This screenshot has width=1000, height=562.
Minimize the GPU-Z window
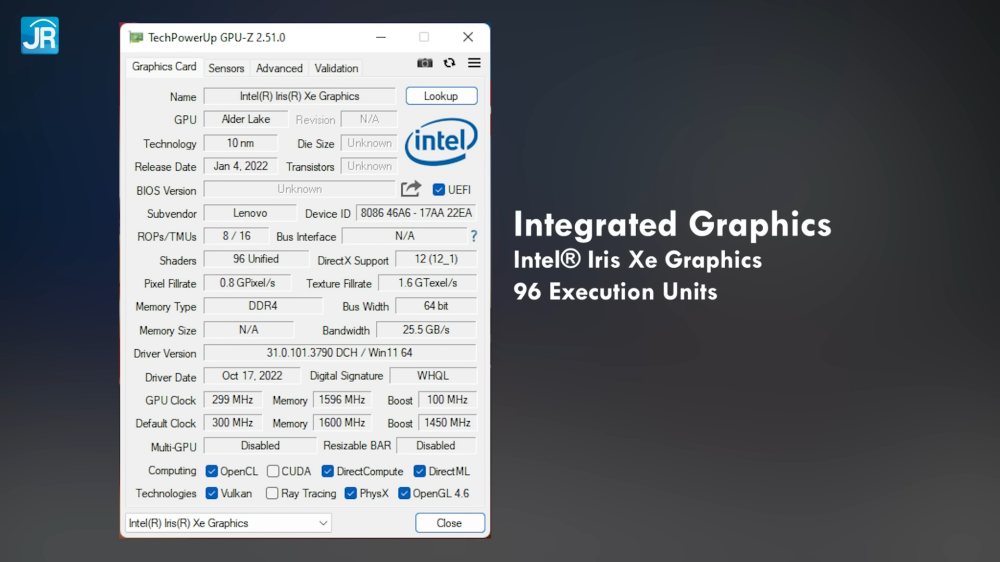381,37
